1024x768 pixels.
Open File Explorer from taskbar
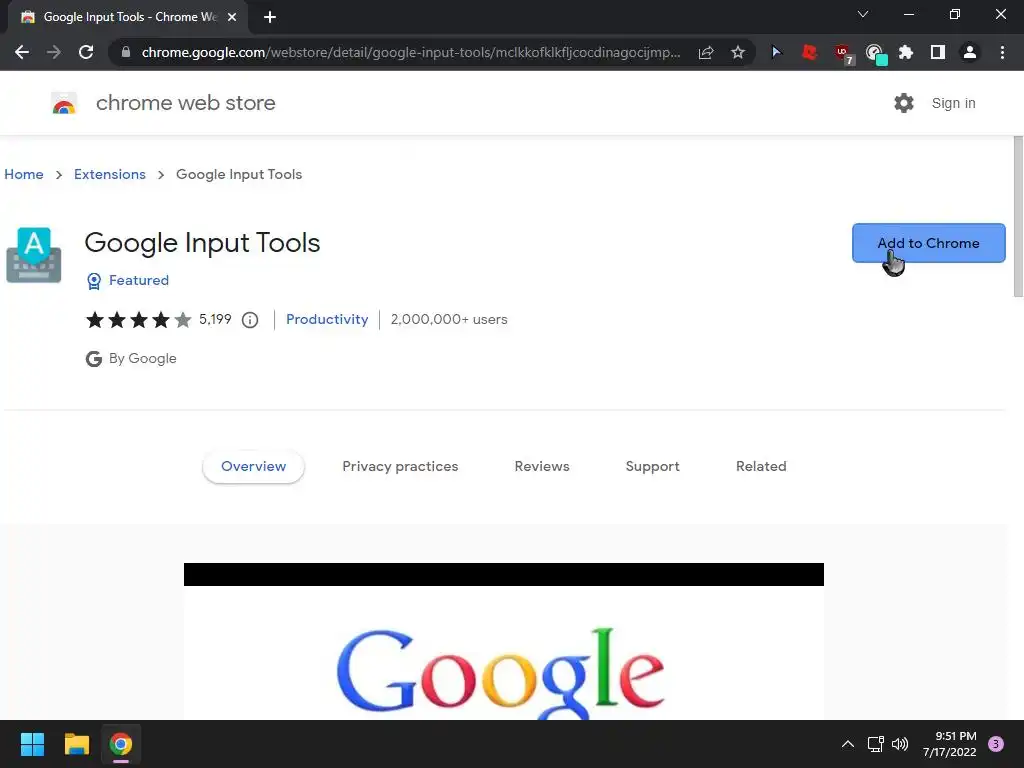click(x=76, y=744)
